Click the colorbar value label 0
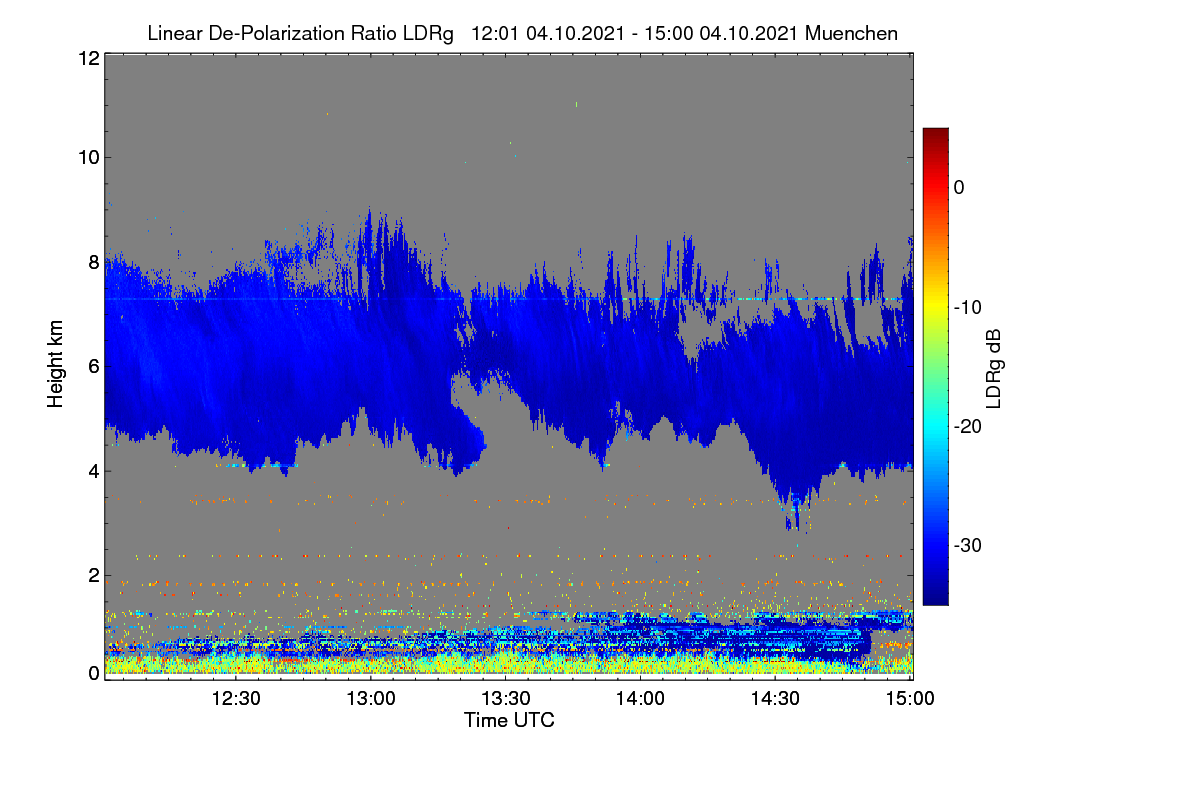1200x800 pixels. coord(959,187)
